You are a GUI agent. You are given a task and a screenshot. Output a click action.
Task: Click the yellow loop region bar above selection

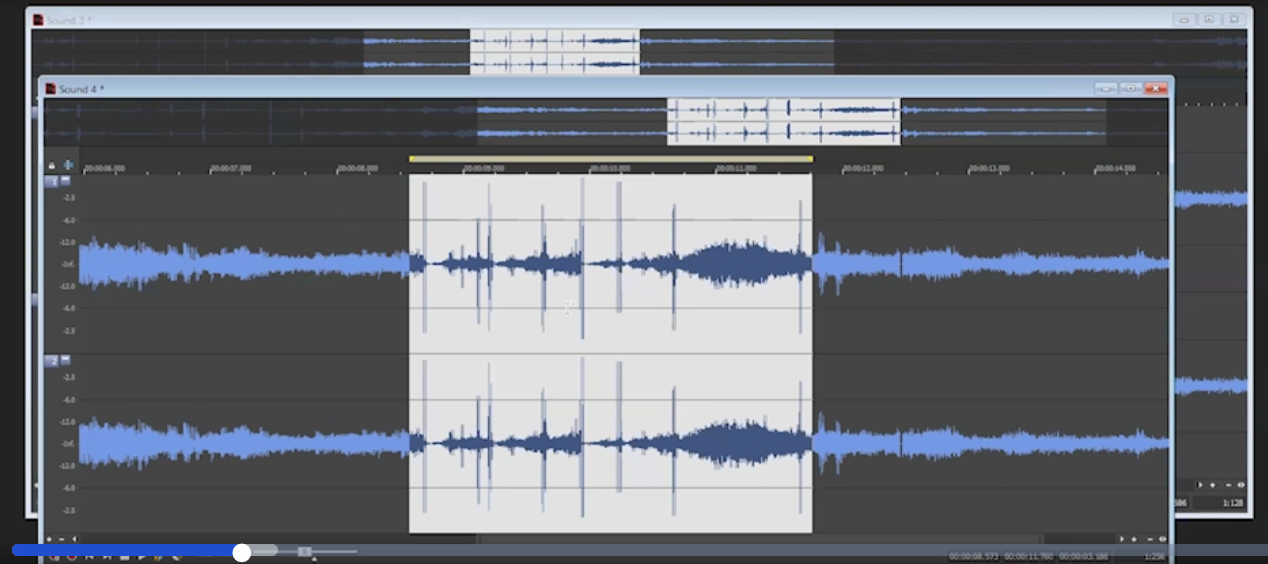610,159
